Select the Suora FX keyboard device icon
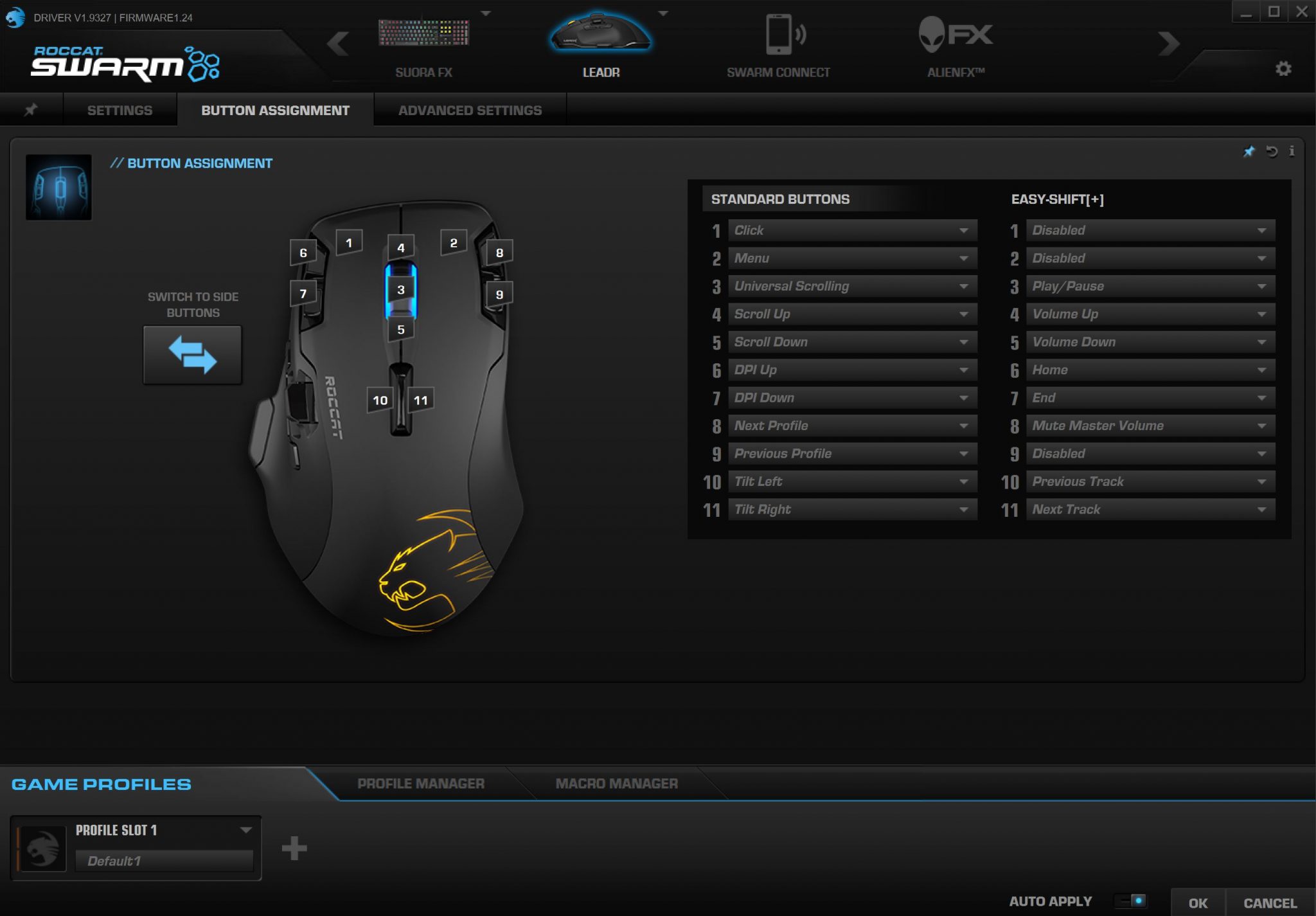The height and width of the screenshot is (916, 1316). point(423,33)
